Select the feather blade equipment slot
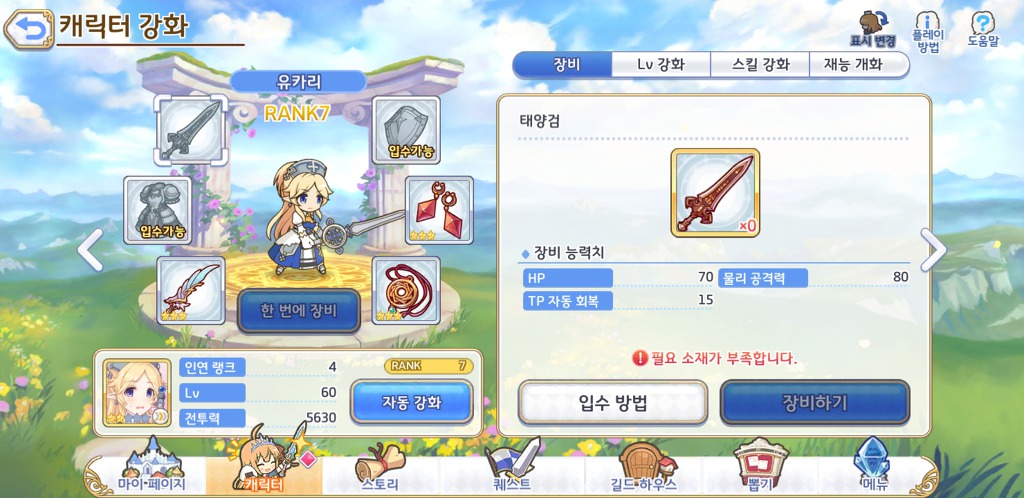The image size is (1024, 498). coord(191,290)
